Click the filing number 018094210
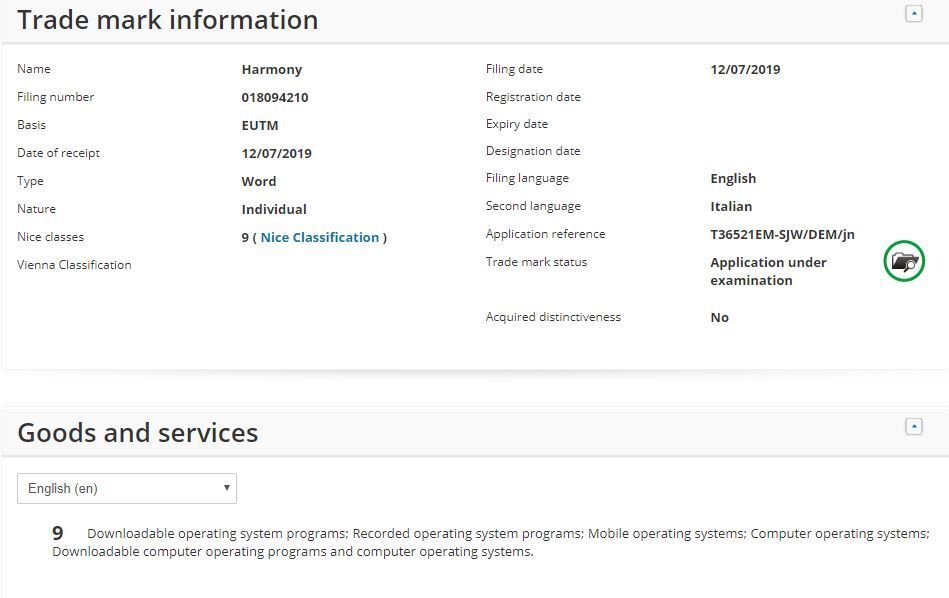 pos(275,97)
